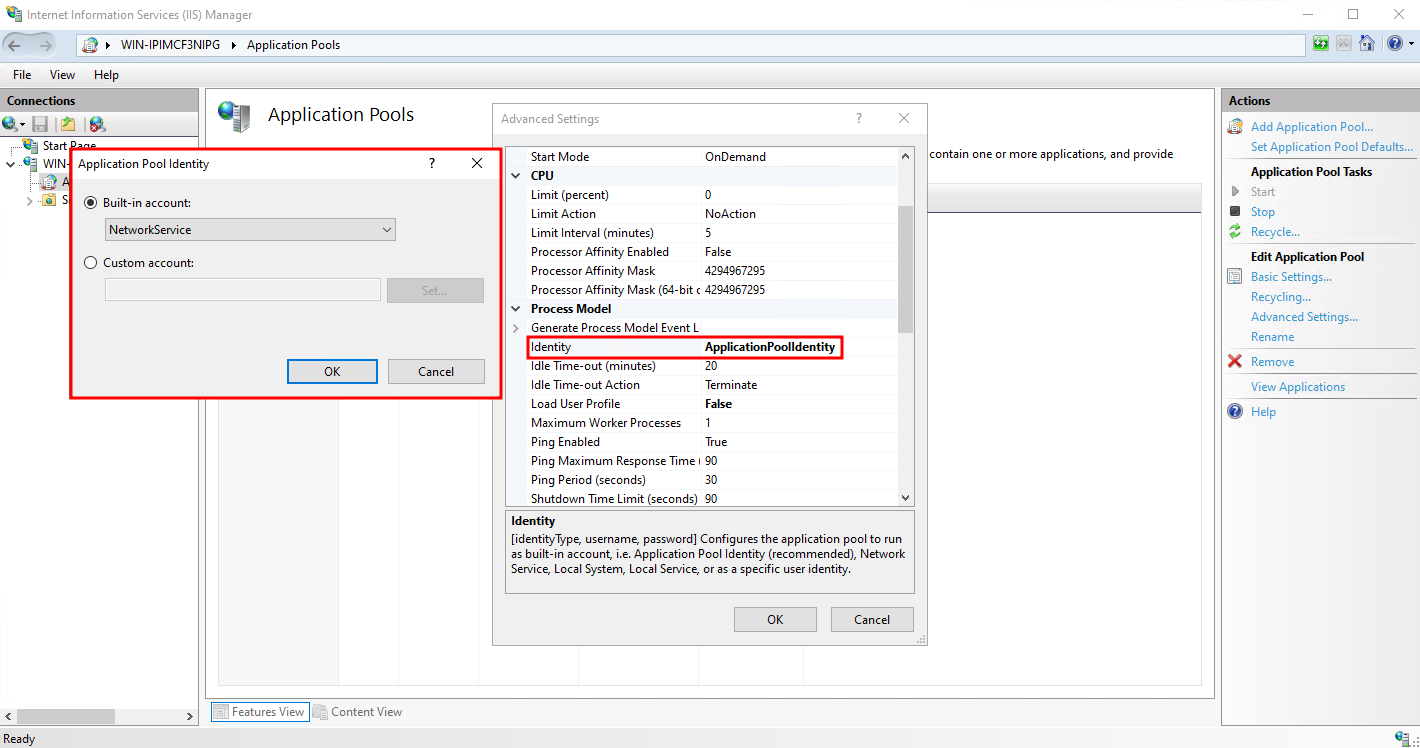Click the Stop loading icon in address bar
Viewport: 1420px width, 748px height.
pyautogui.click(x=1344, y=44)
